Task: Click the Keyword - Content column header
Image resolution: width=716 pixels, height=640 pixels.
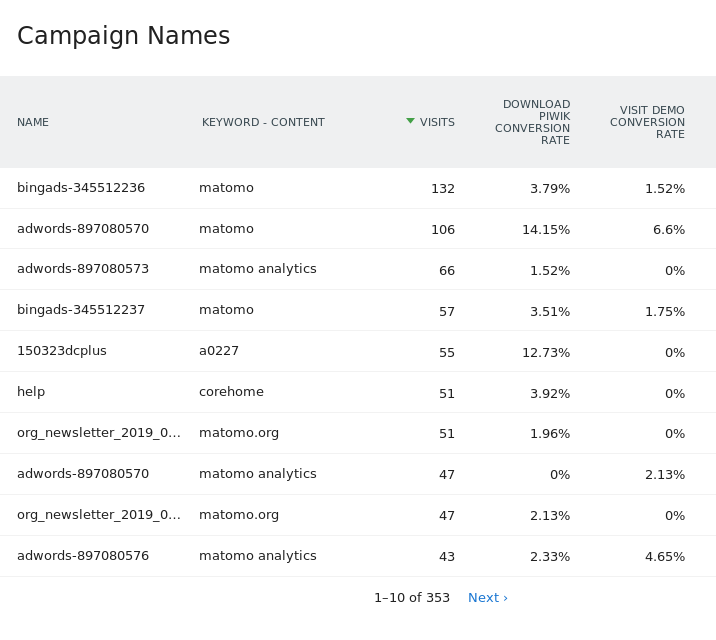Action: pos(263,122)
